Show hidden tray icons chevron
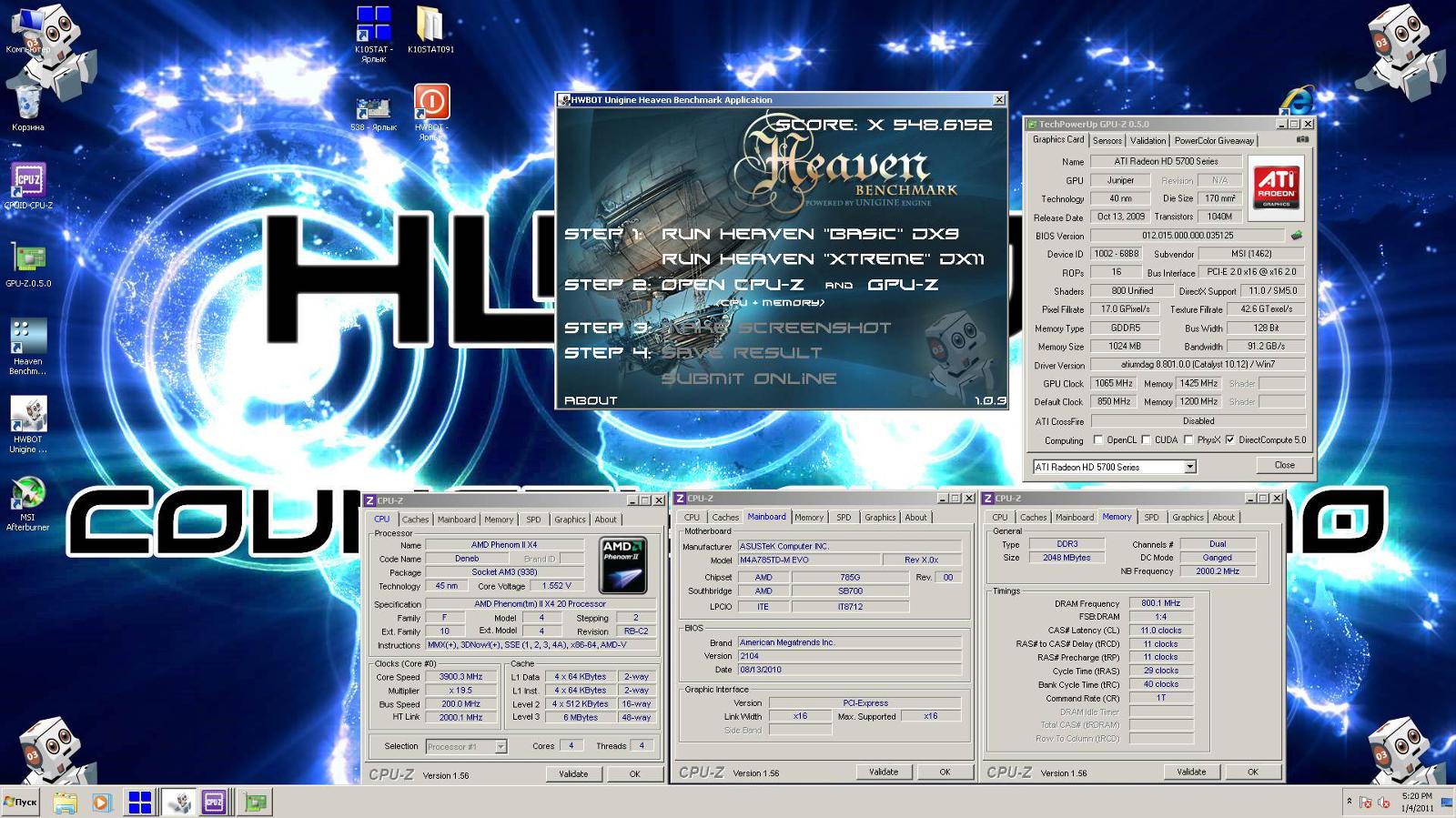Image resolution: width=1456 pixels, height=818 pixels. (1349, 801)
